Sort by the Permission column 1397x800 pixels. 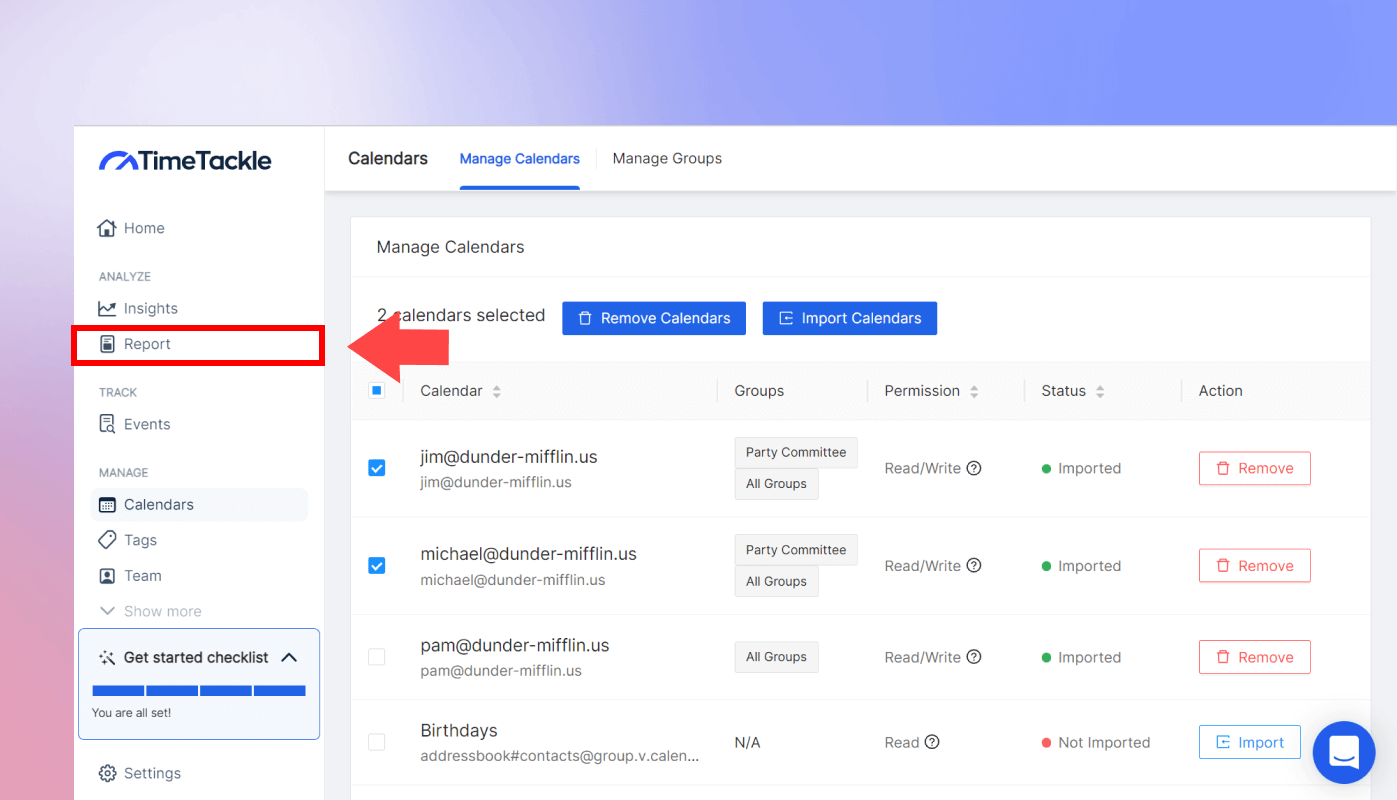pos(974,391)
